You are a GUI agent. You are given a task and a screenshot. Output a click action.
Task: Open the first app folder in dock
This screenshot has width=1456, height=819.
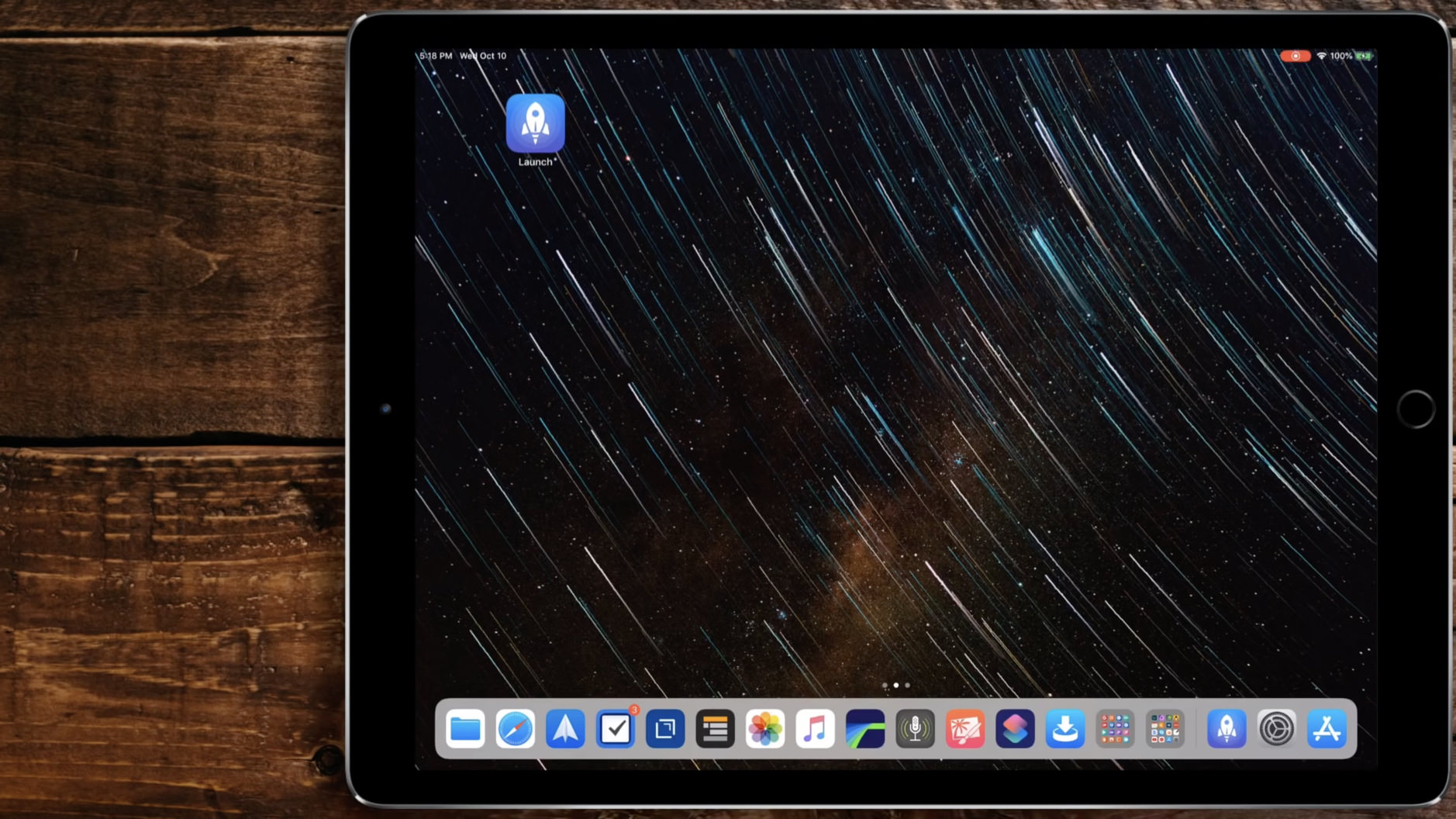coord(1115,729)
